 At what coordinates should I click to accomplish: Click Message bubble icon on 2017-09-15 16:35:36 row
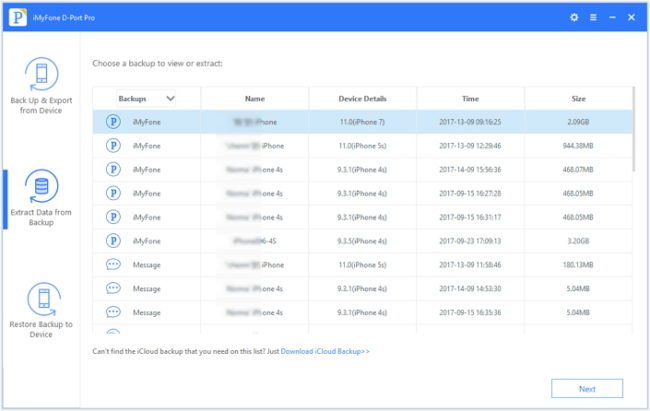coord(113,312)
